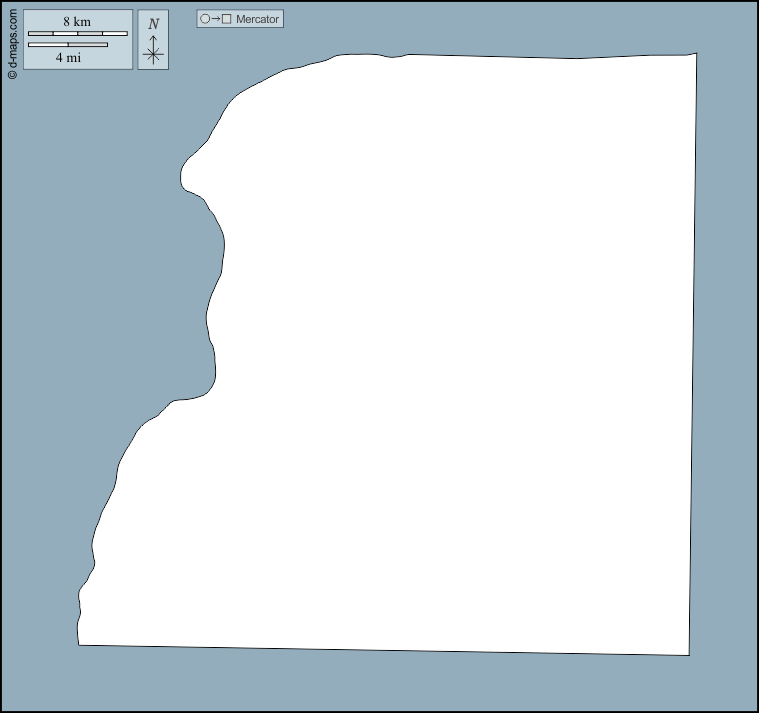759x713 pixels.
Task: Click the letter N above the compass
Action: 153,24
